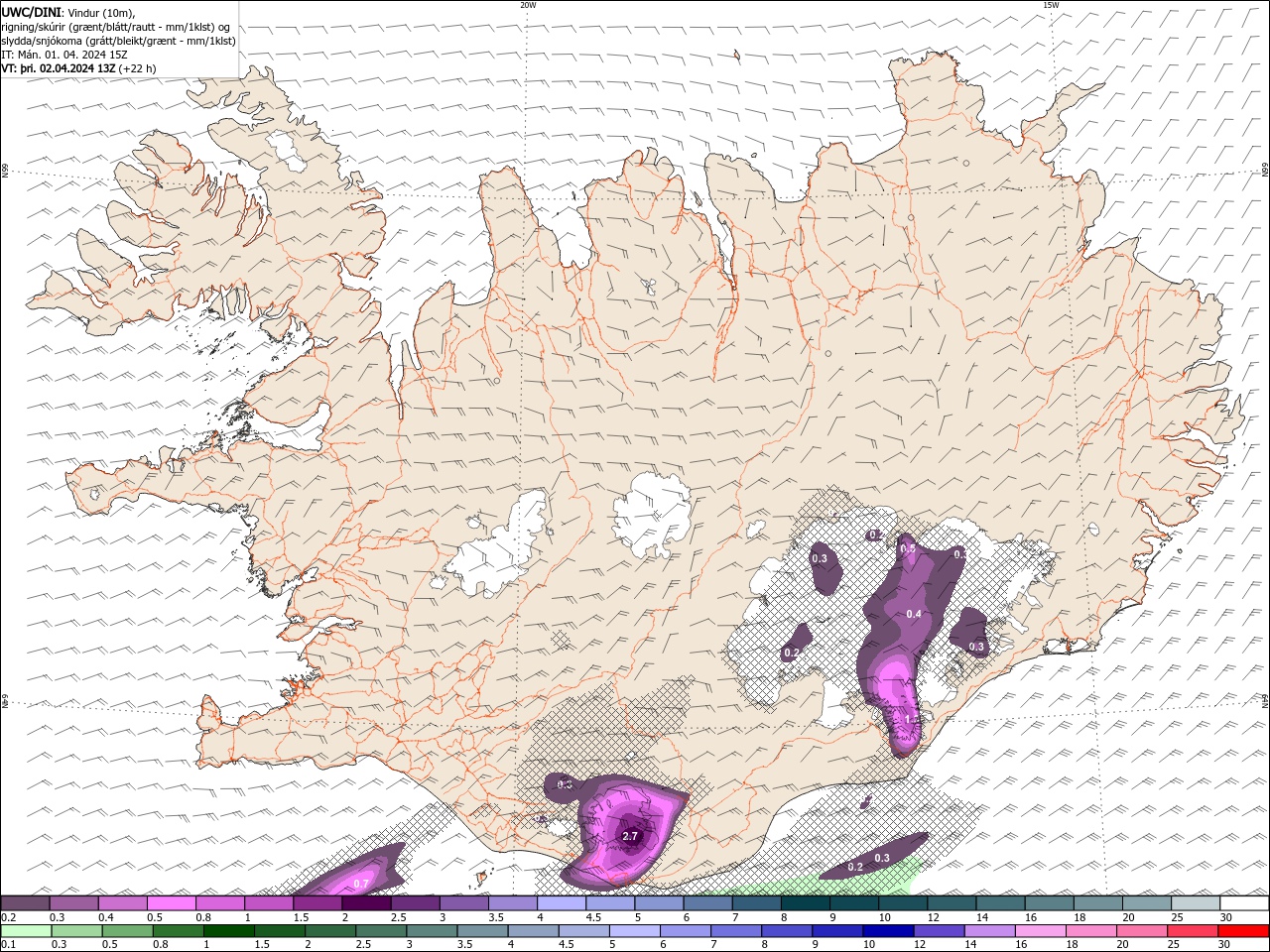Pick the bottom-row legend swatch labeled 2.5

(381, 931)
